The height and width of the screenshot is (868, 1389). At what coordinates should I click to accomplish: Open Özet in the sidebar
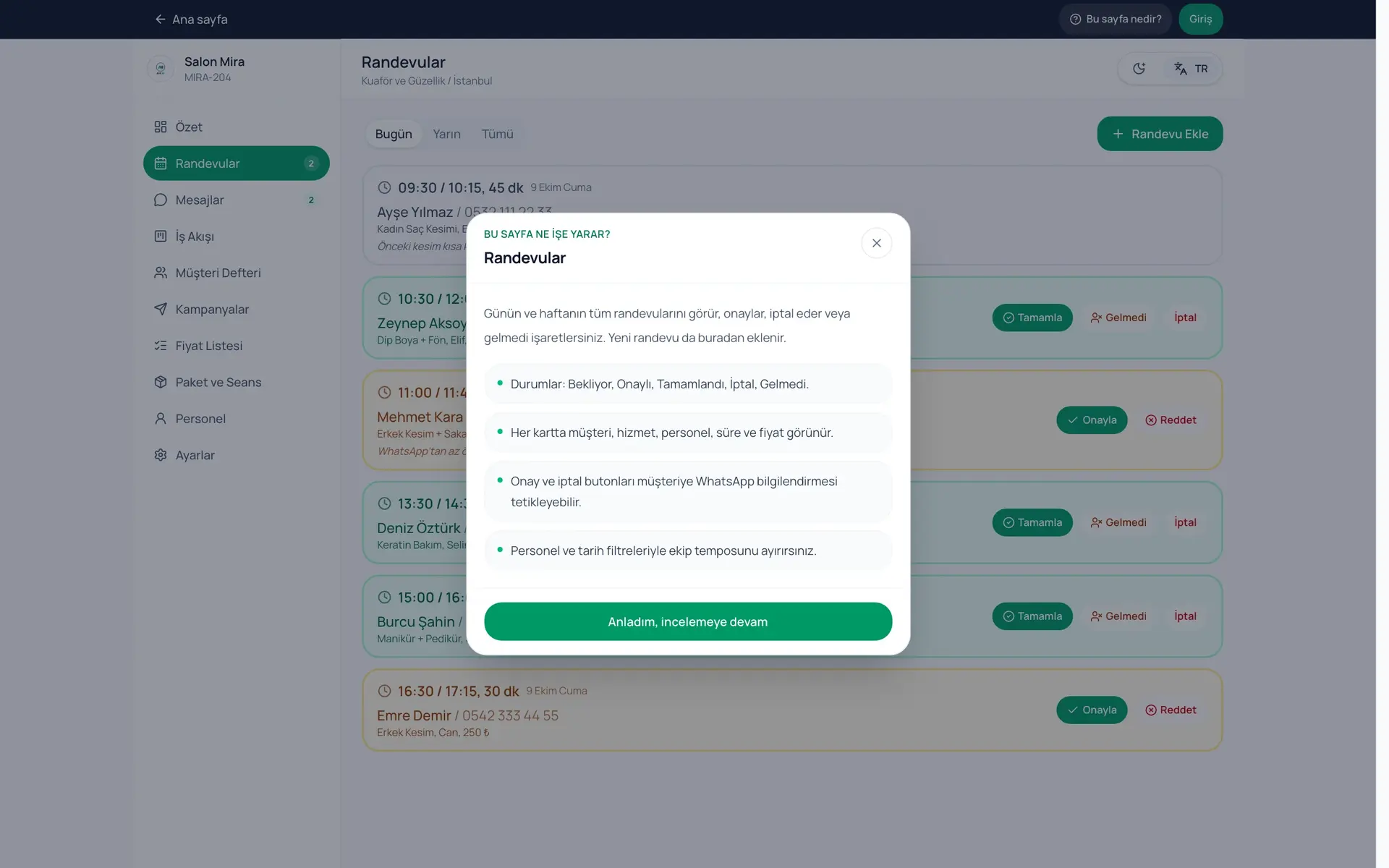236,127
